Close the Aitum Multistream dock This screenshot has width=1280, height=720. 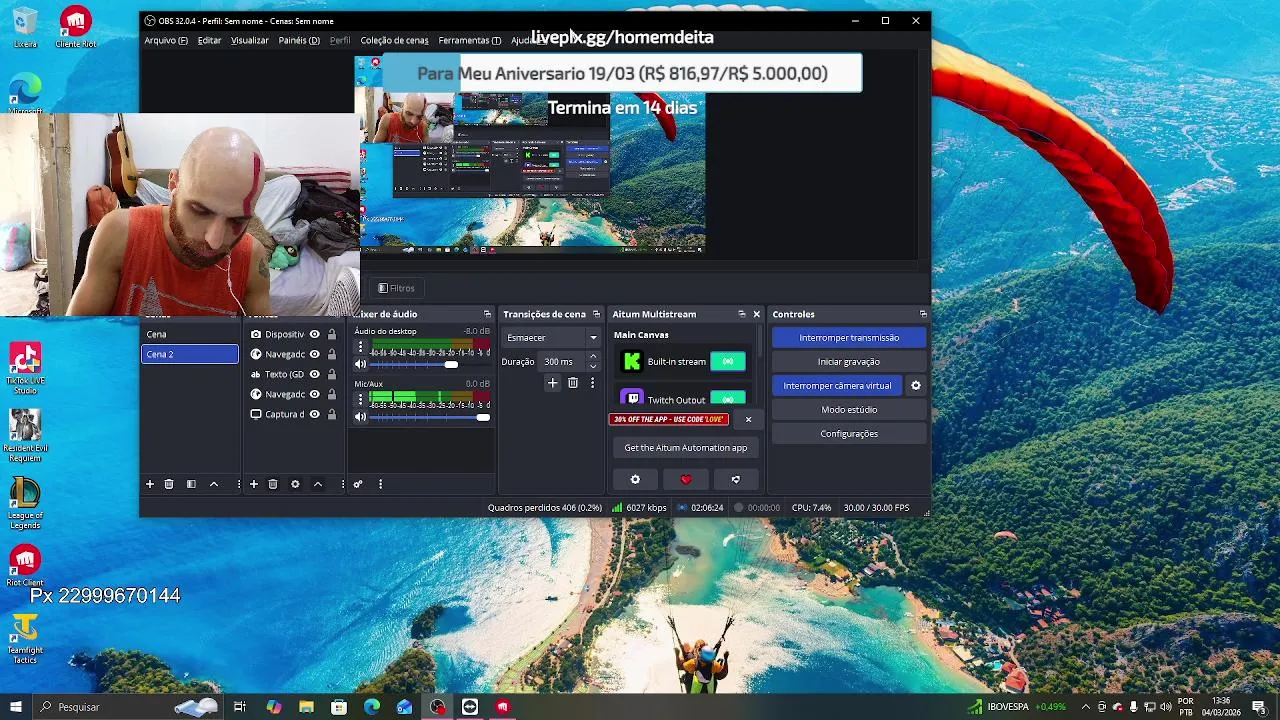tap(756, 314)
